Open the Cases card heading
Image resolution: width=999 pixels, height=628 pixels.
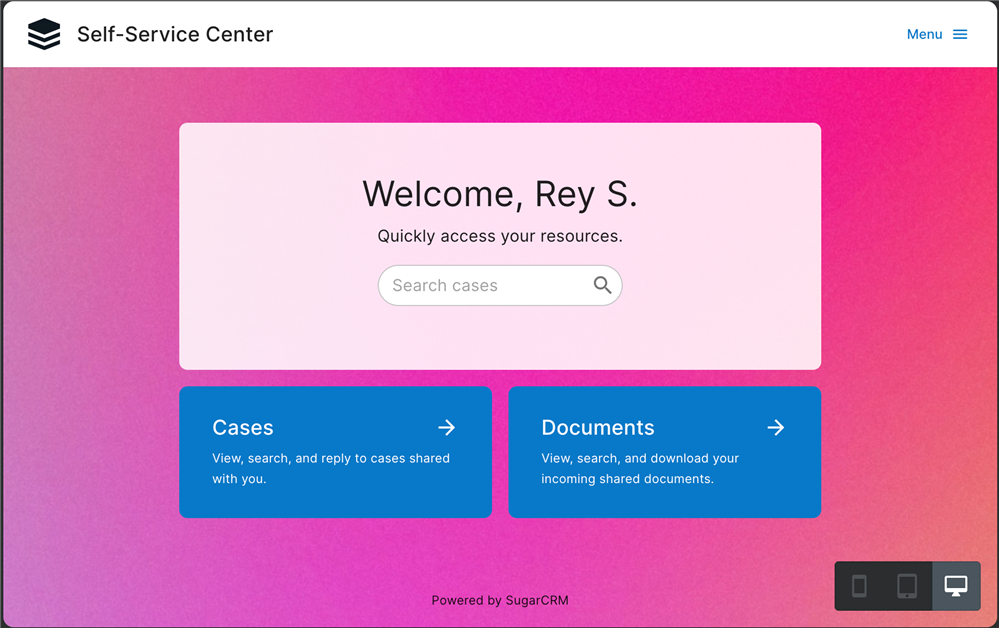(243, 428)
